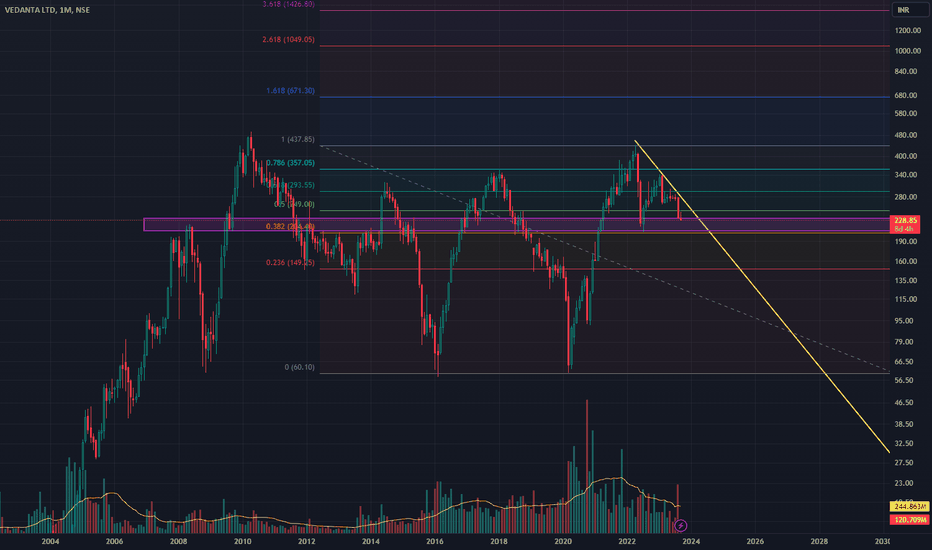Click the red 120.709M volume tag

coord(909,520)
